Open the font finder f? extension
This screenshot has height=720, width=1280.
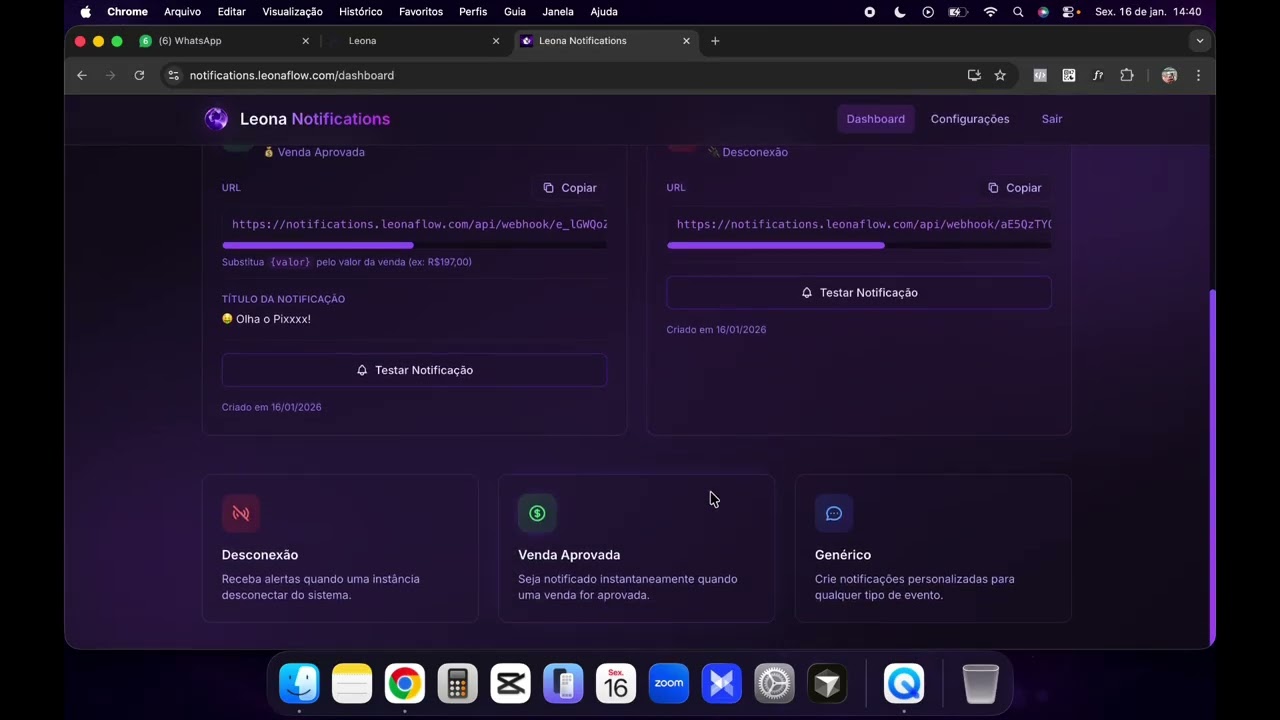(x=1098, y=75)
